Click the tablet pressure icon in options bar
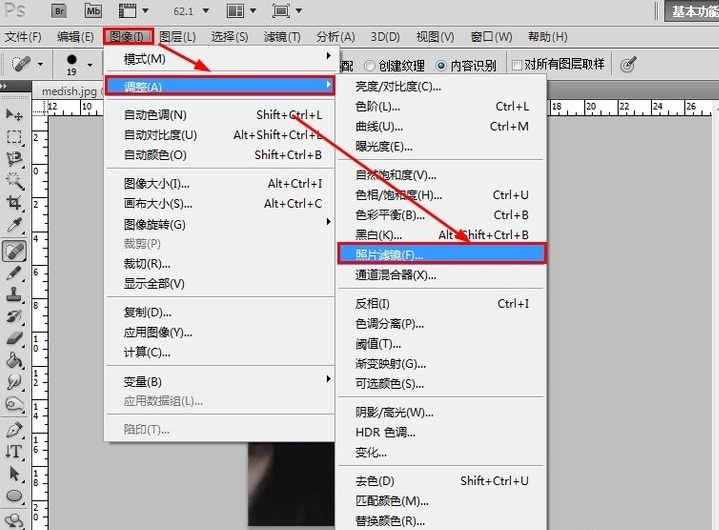 628,65
